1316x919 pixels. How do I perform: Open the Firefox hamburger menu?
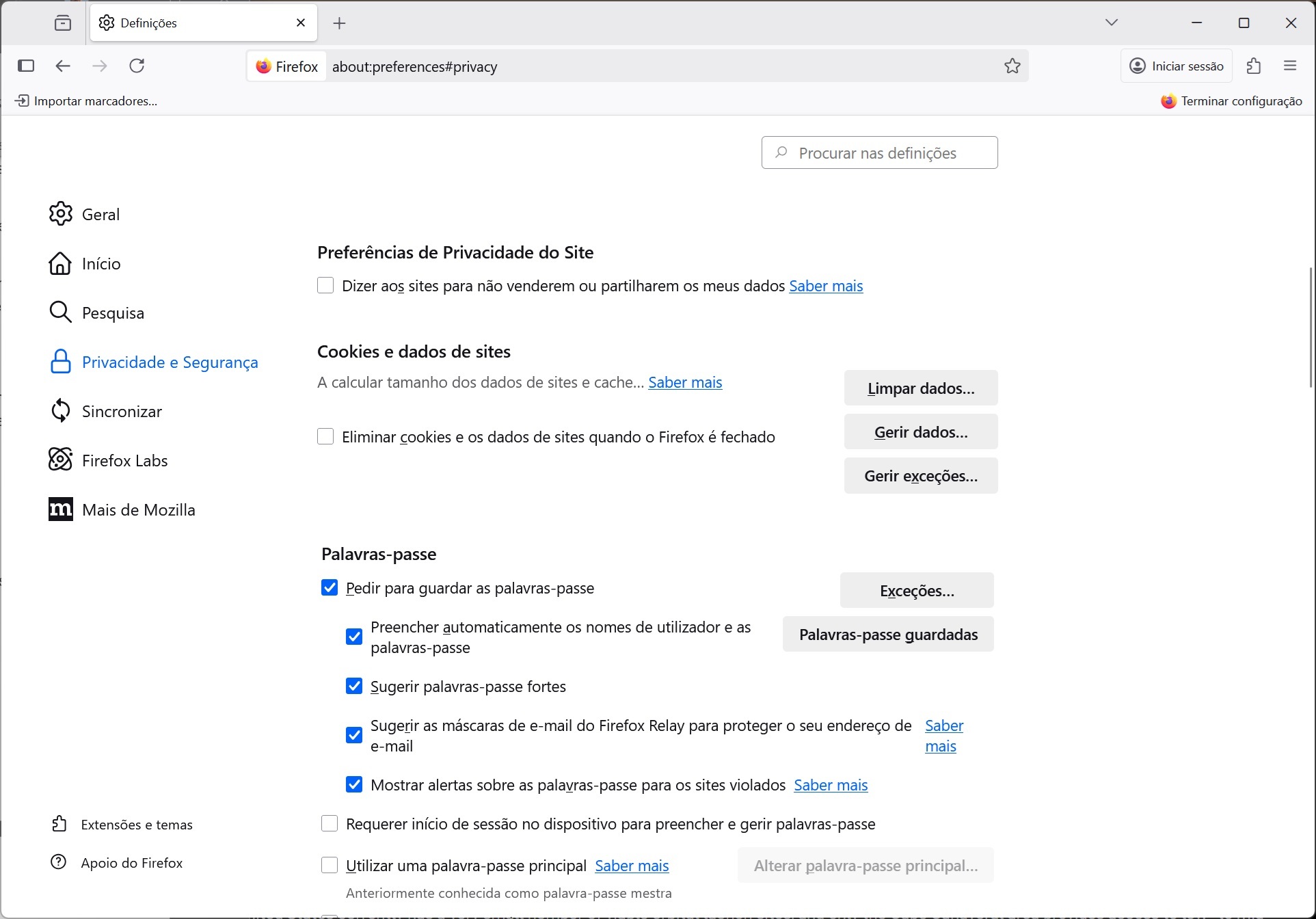point(1290,66)
